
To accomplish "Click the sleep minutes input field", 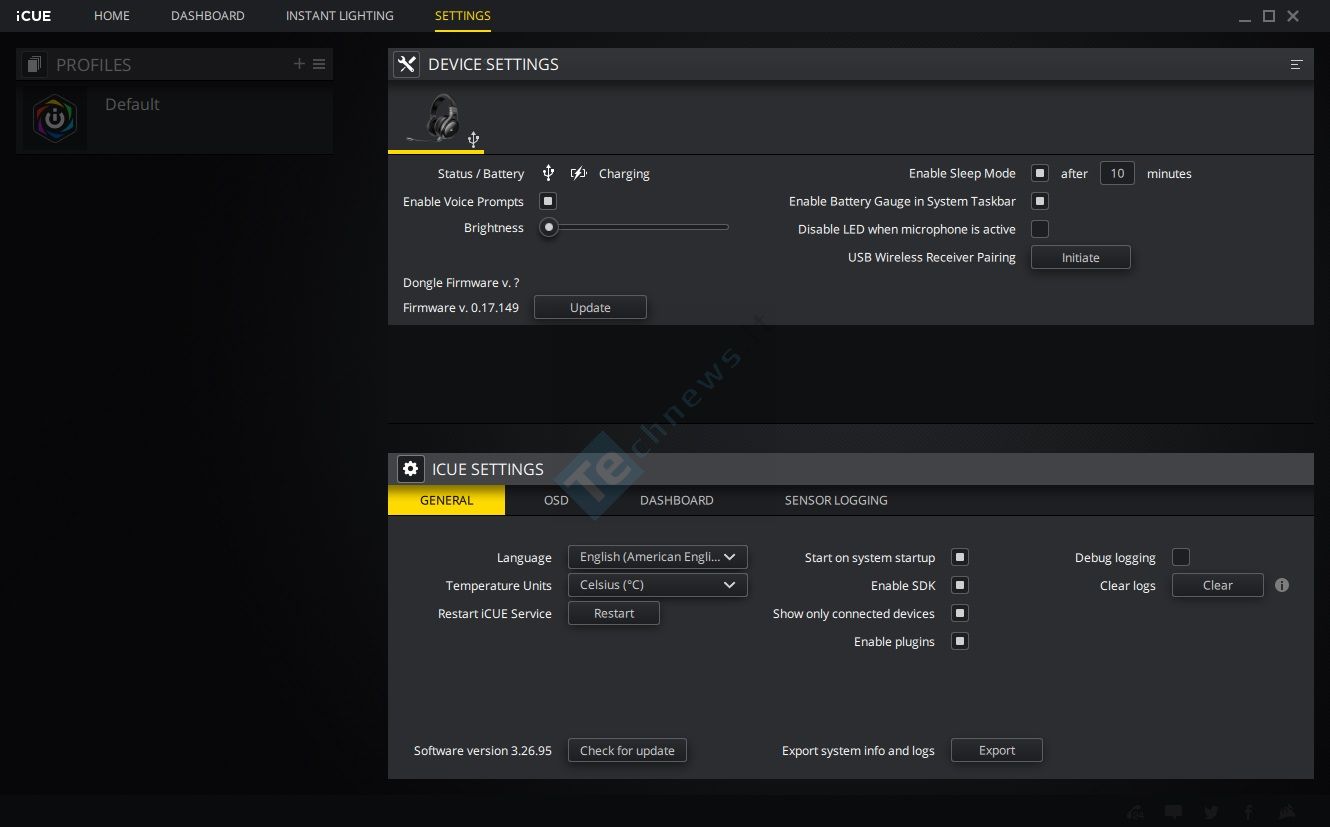I will [1117, 173].
